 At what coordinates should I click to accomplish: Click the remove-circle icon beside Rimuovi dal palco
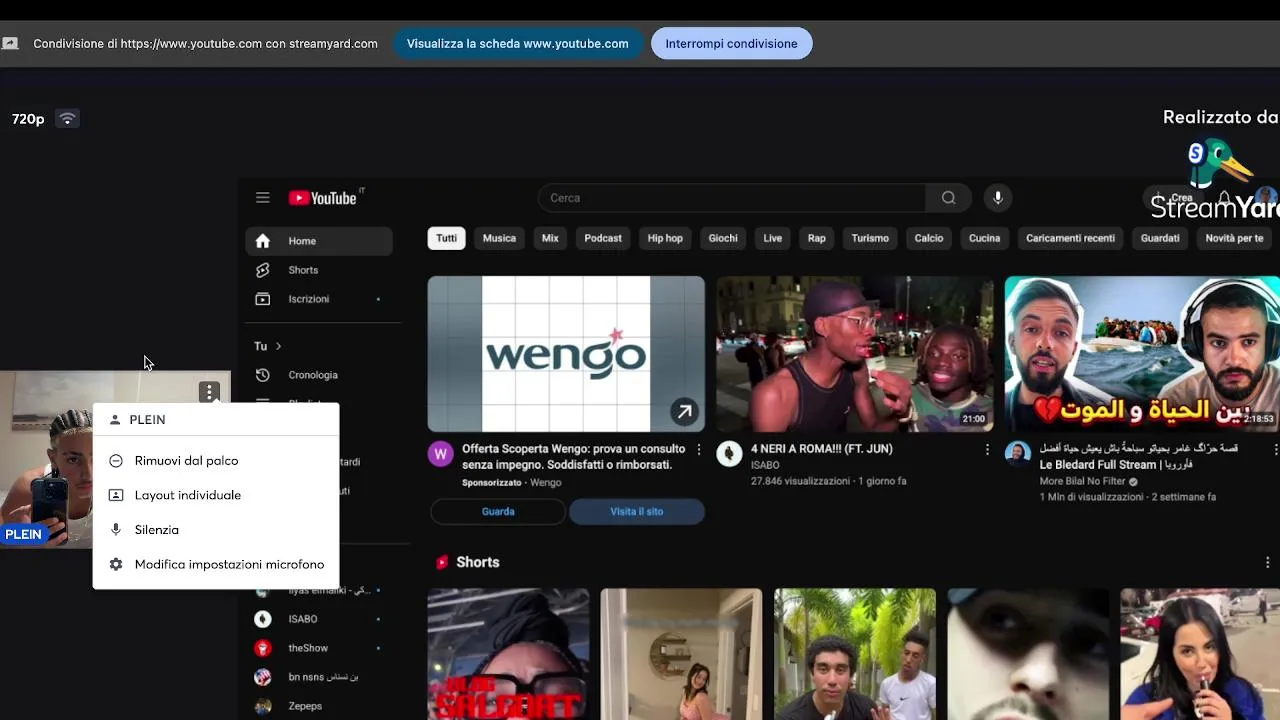pyautogui.click(x=116, y=461)
